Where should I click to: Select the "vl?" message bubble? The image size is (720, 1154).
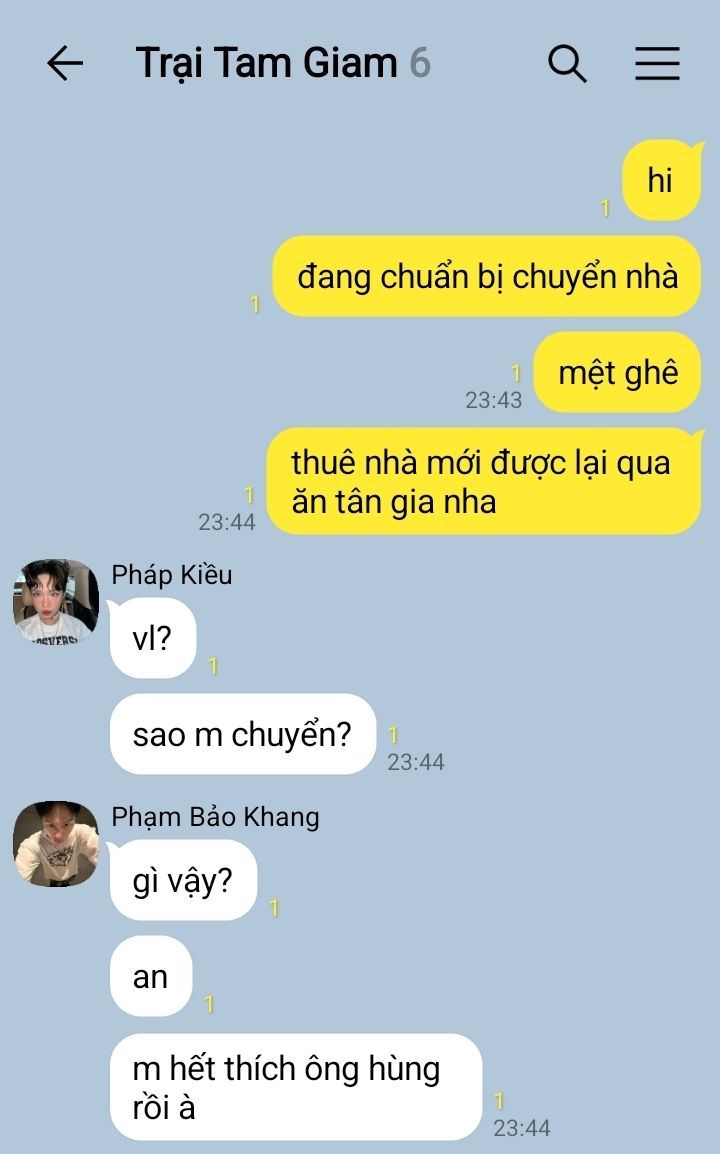[x=152, y=638]
